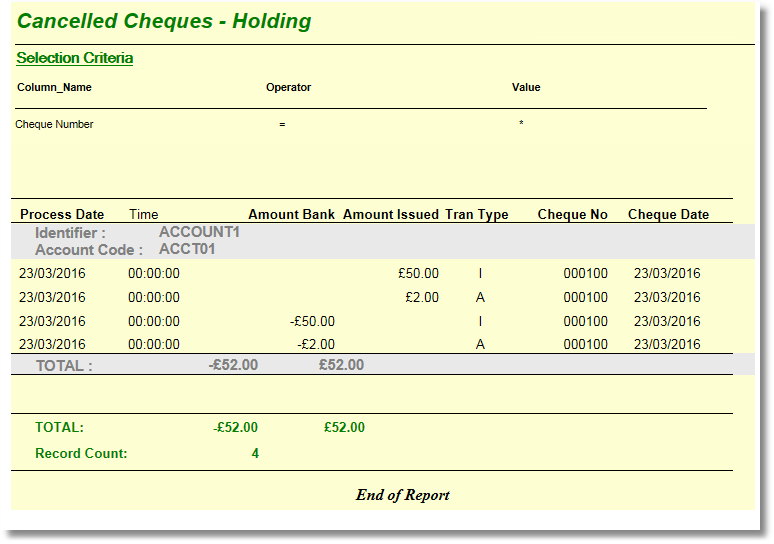The width and height of the screenshot is (774, 544).
Task: Click the ACCOUNT1 identifier value
Action: point(200,232)
